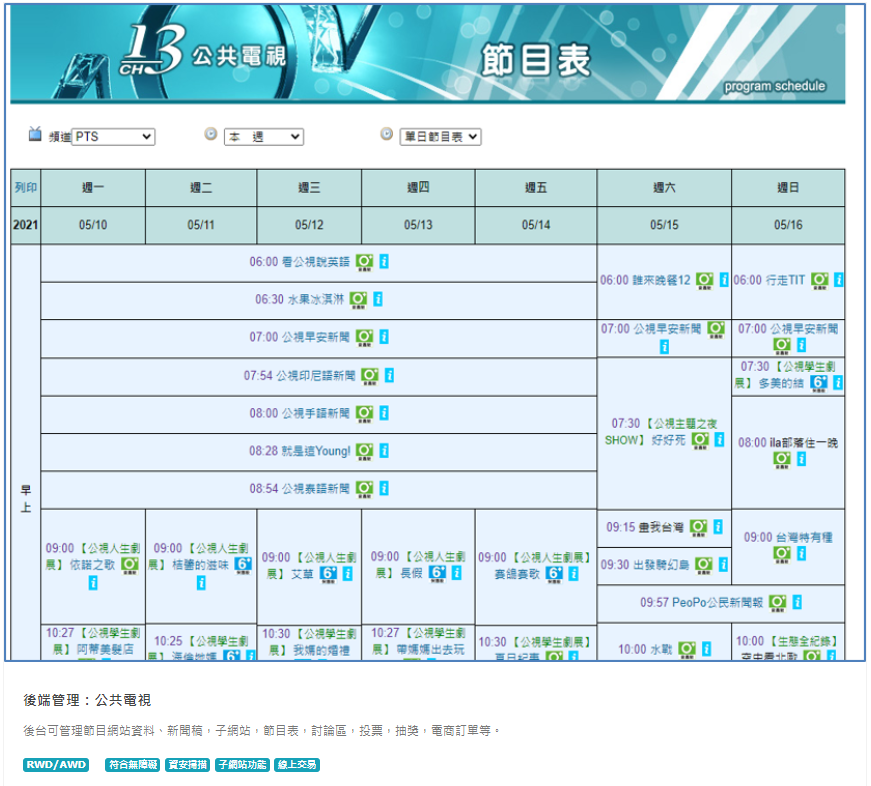Click the 列印 print link
The image size is (871, 786).
(x=26, y=187)
